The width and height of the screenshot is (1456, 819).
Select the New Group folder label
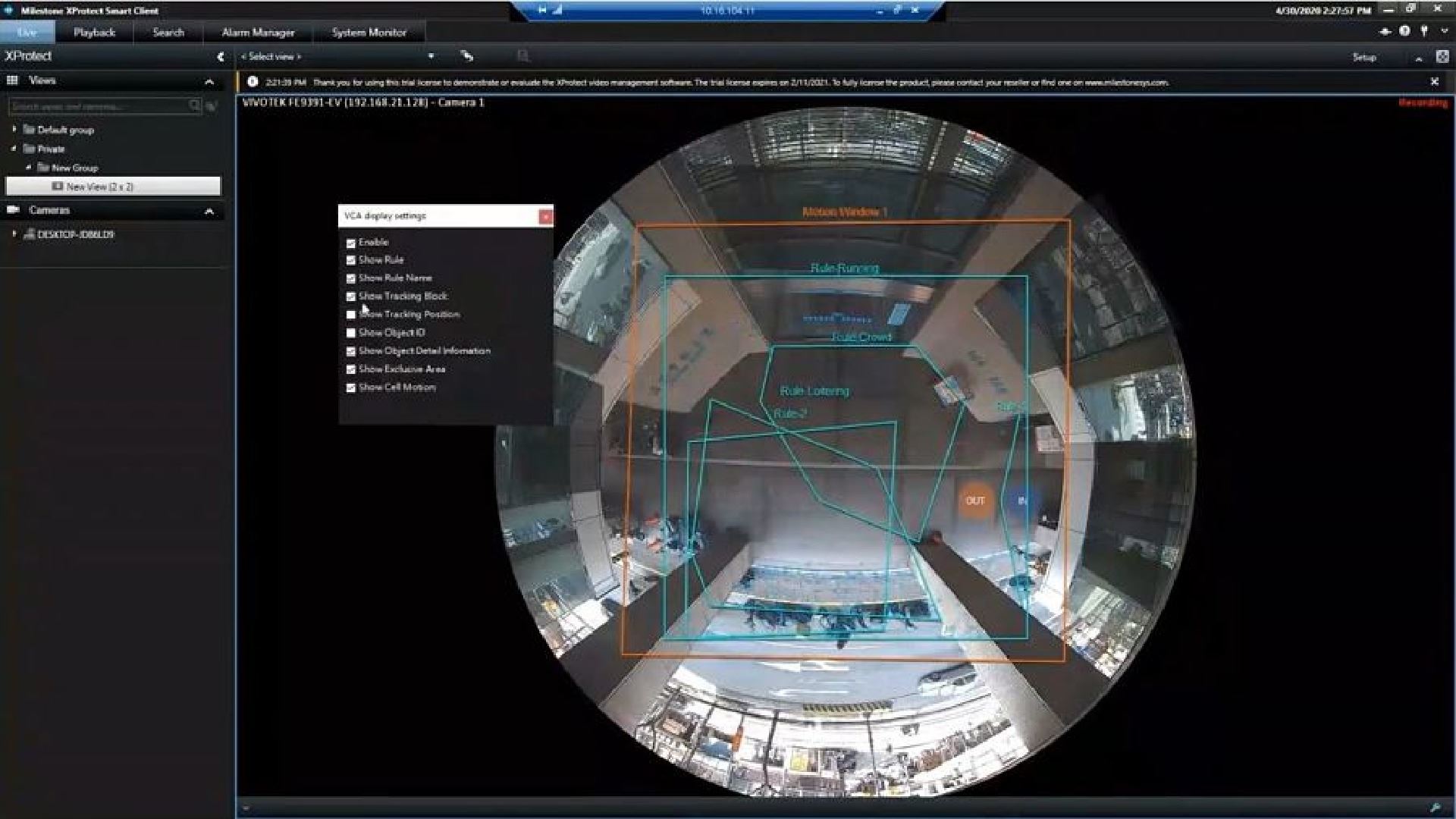click(x=74, y=168)
